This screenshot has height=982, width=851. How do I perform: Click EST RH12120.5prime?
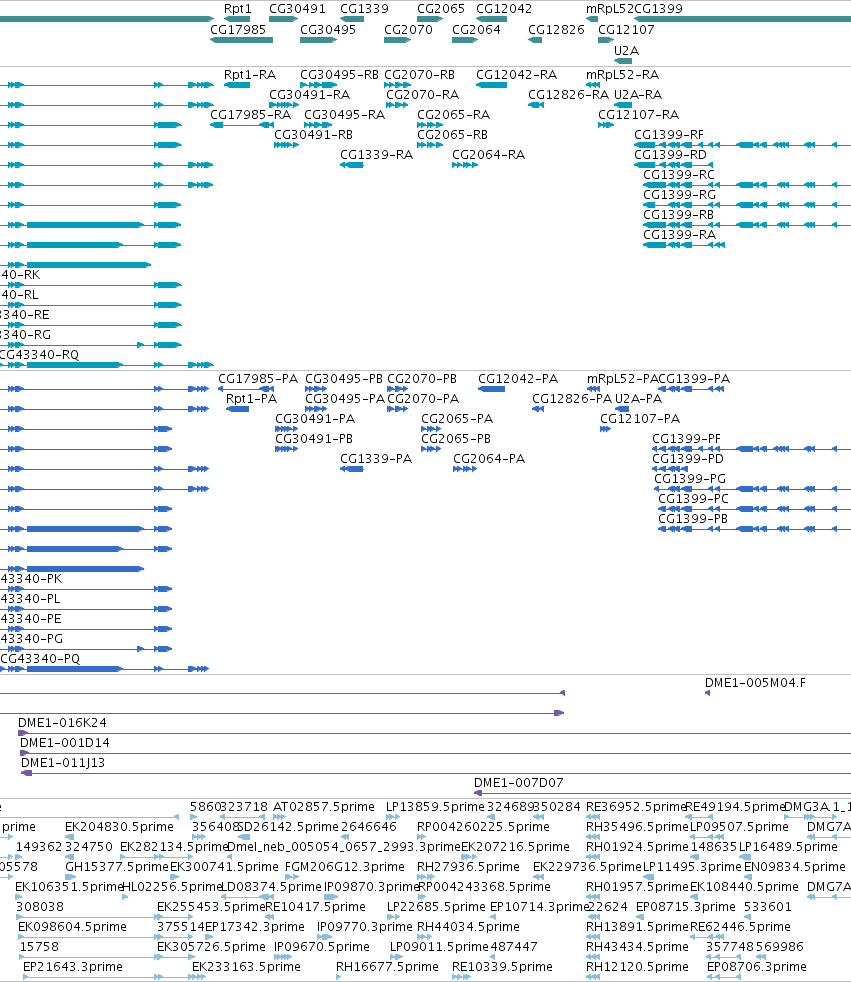click(x=637, y=967)
